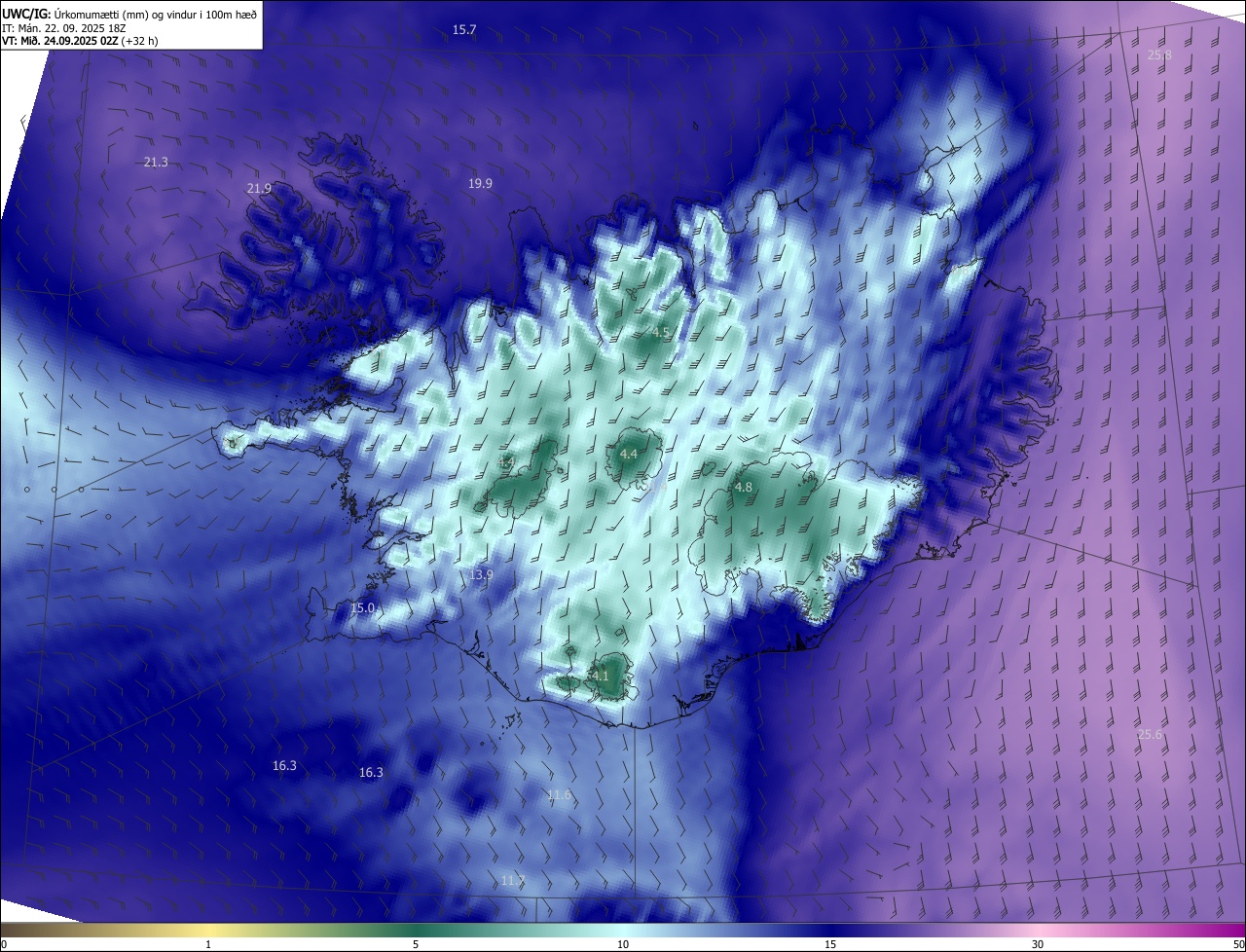Select the 'IT: Mán. 22. 09. 2025 18Z' line

[63, 28]
